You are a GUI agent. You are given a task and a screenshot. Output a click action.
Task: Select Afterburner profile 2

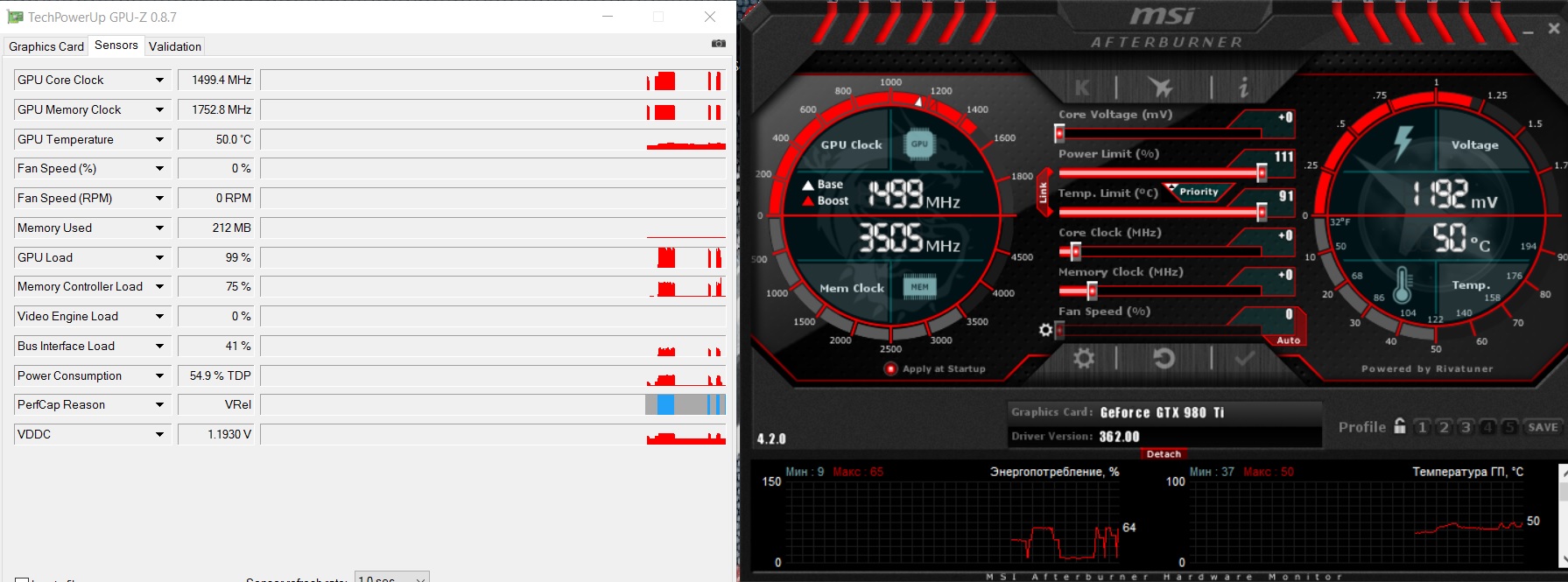(1444, 426)
